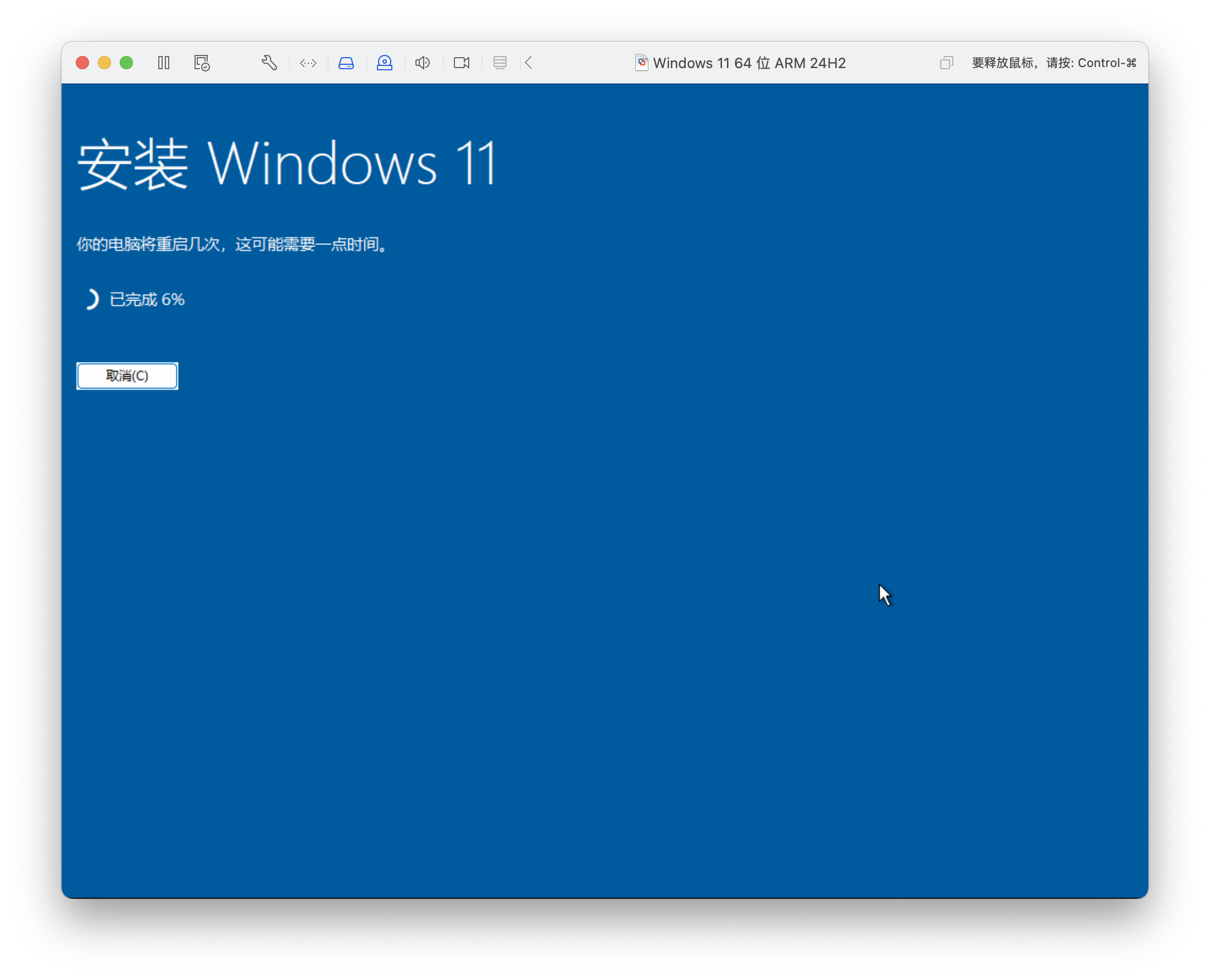This screenshot has width=1210, height=980.
Task: Click the 安装 Windows 11 heading
Action: 287,164
